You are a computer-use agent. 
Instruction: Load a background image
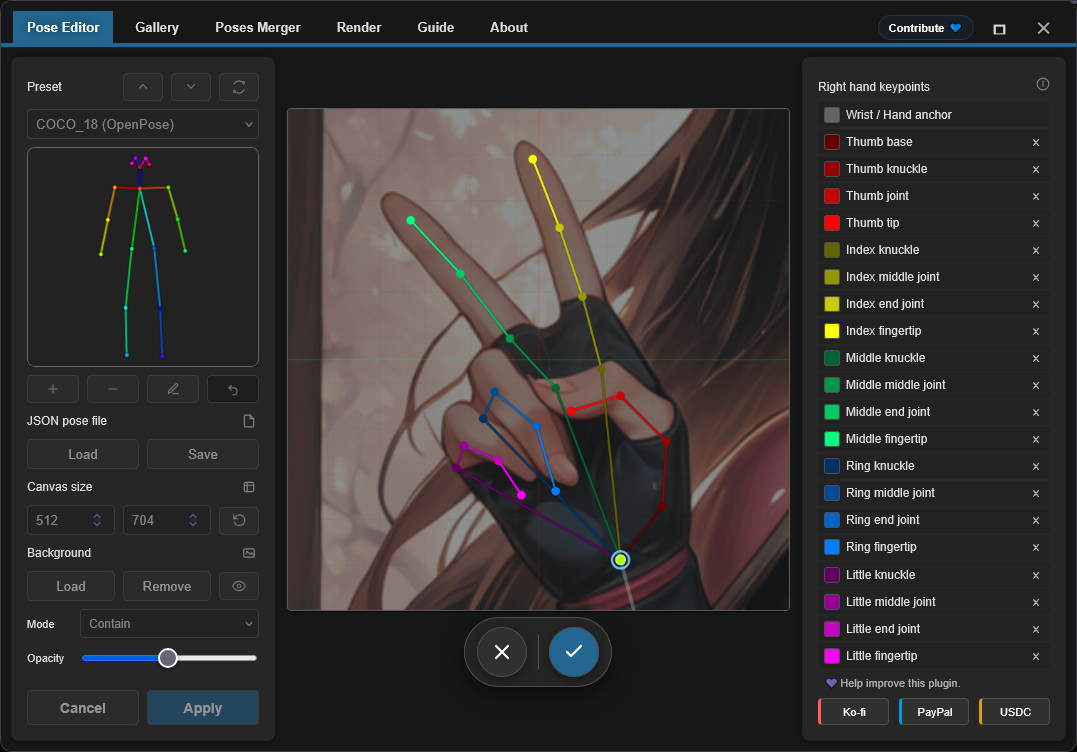(71, 586)
